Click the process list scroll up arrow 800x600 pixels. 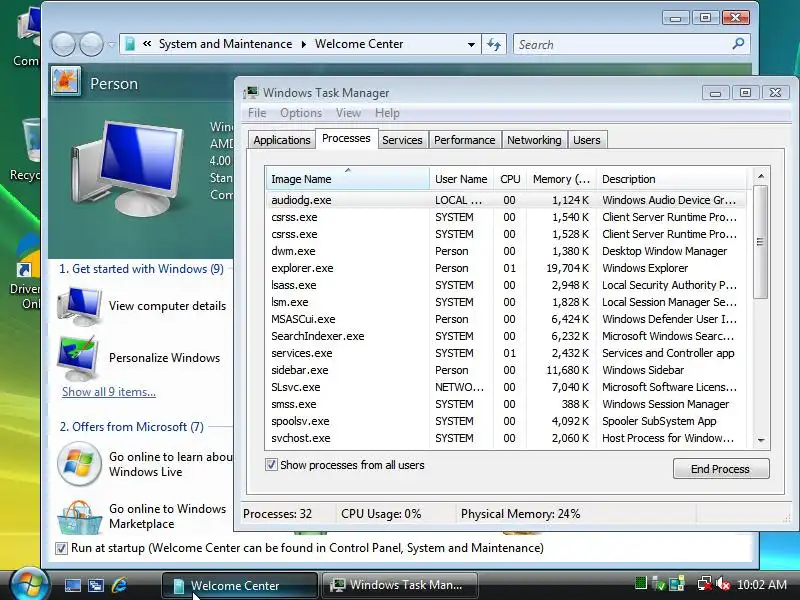click(761, 176)
